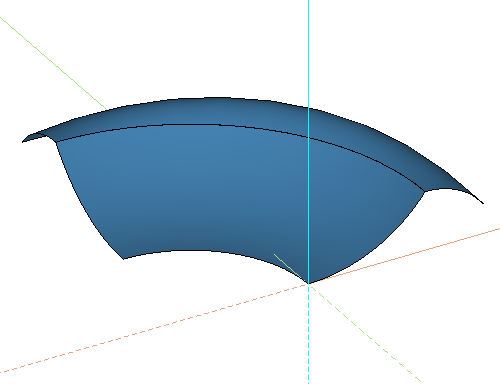Click the solid green axis line at top-left
Image resolution: width=500 pixels, height=384 pixels.
tap(53, 63)
